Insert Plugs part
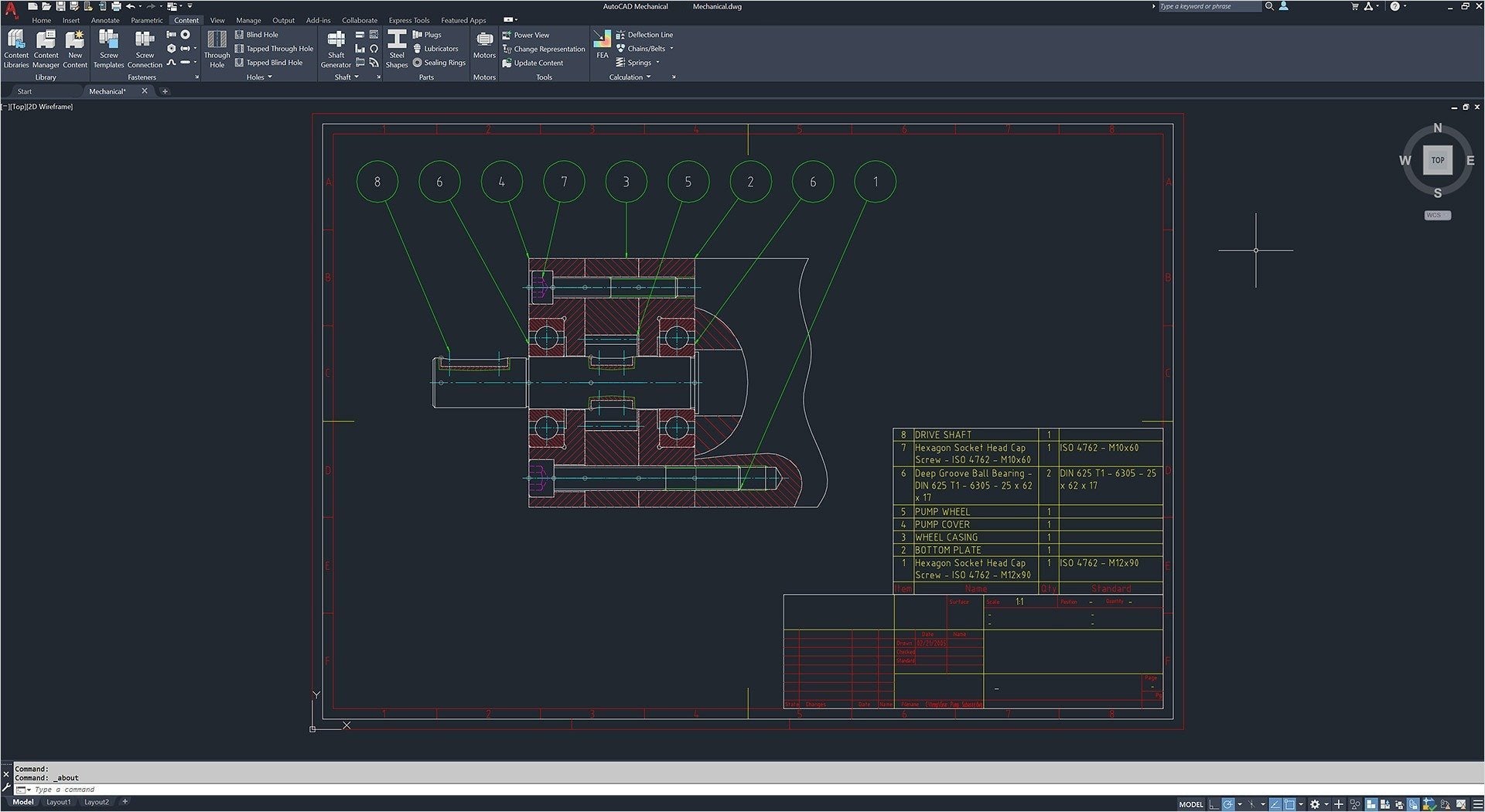 click(x=427, y=35)
